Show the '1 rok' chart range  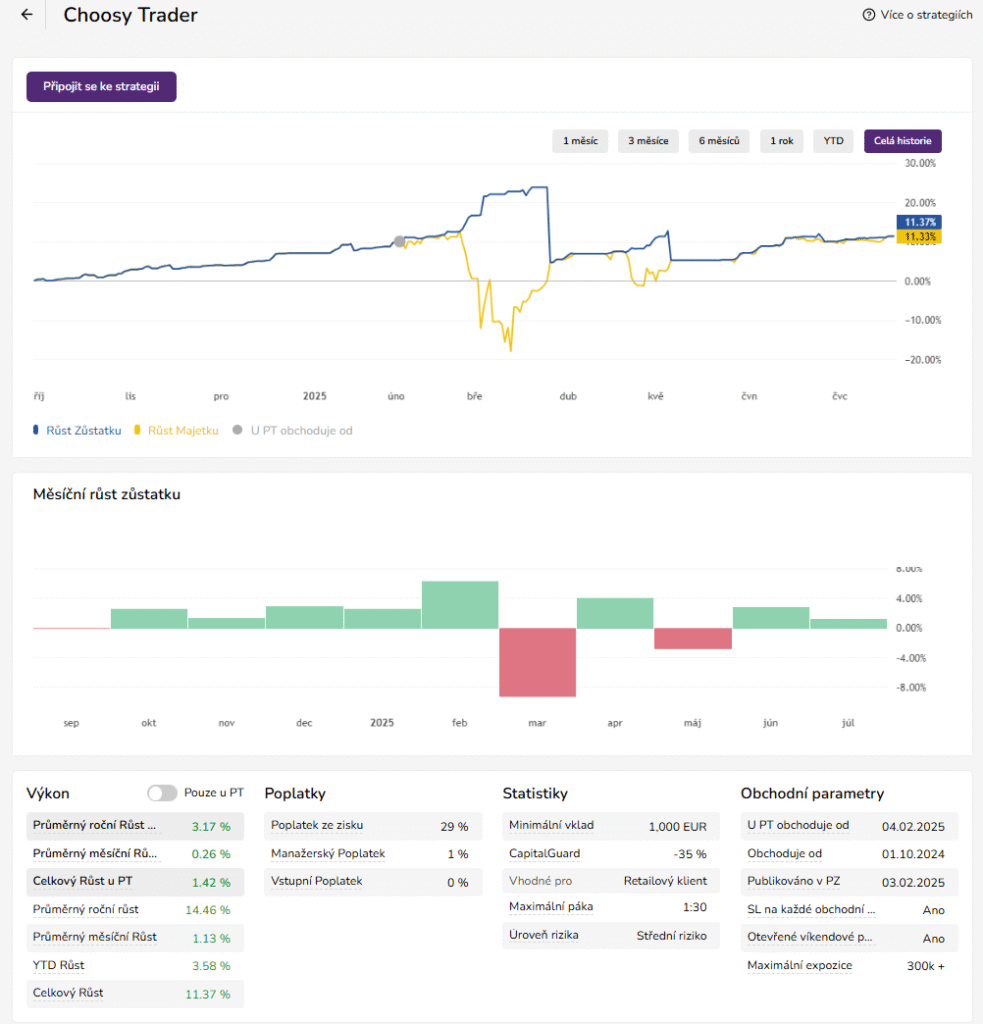point(781,142)
